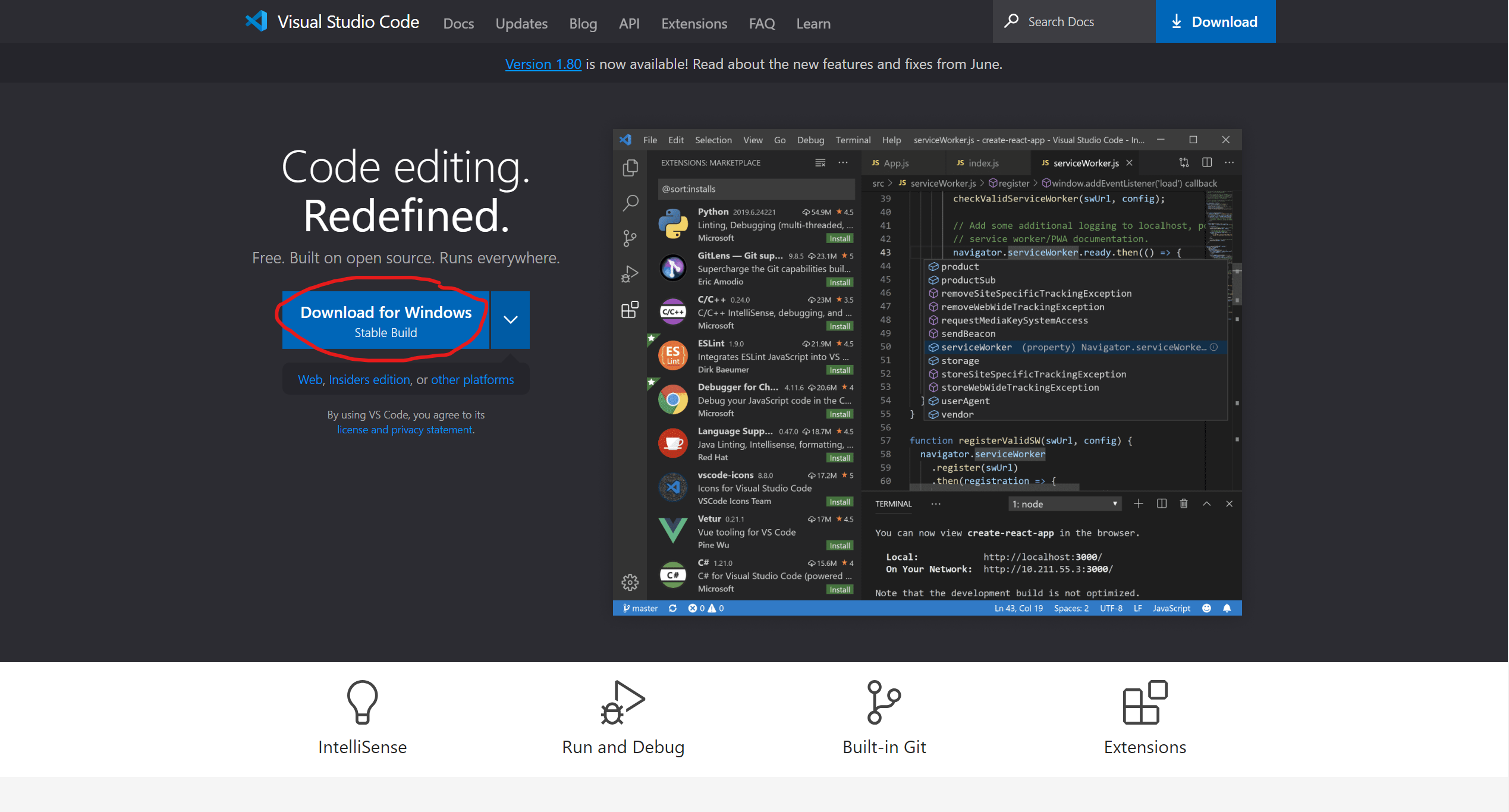Click the top-right Download button
Image resolution: width=1509 pixels, height=812 pixels.
click(1215, 22)
